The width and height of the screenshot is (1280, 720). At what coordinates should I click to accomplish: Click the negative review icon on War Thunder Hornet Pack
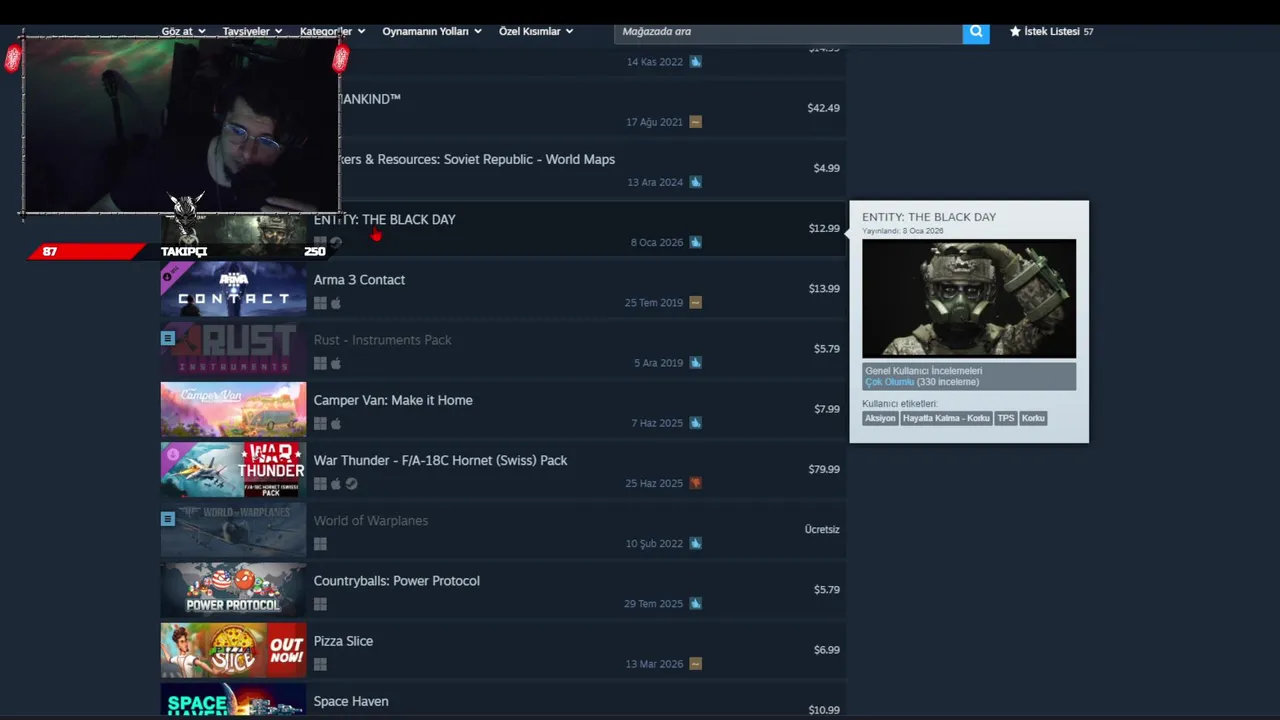[x=696, y=483]
